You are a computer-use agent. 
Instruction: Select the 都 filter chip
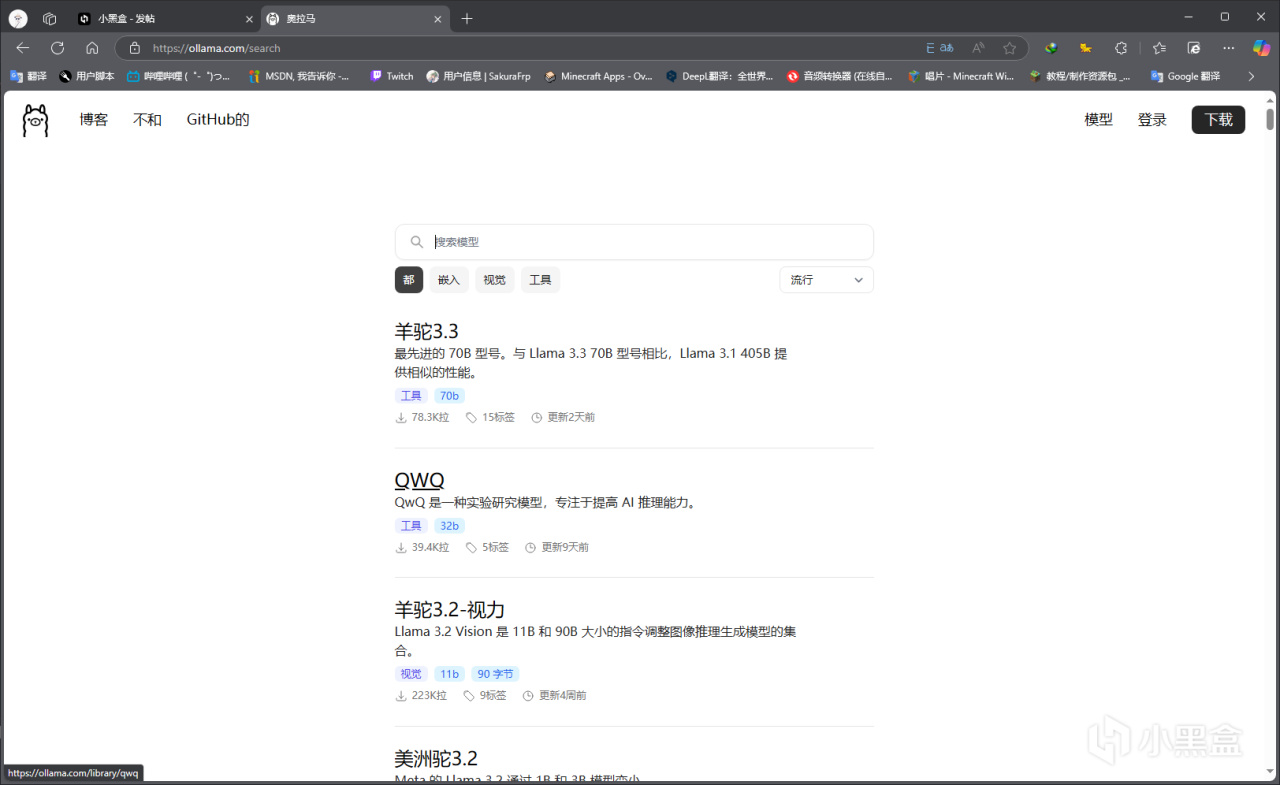(x=409, y=280)
